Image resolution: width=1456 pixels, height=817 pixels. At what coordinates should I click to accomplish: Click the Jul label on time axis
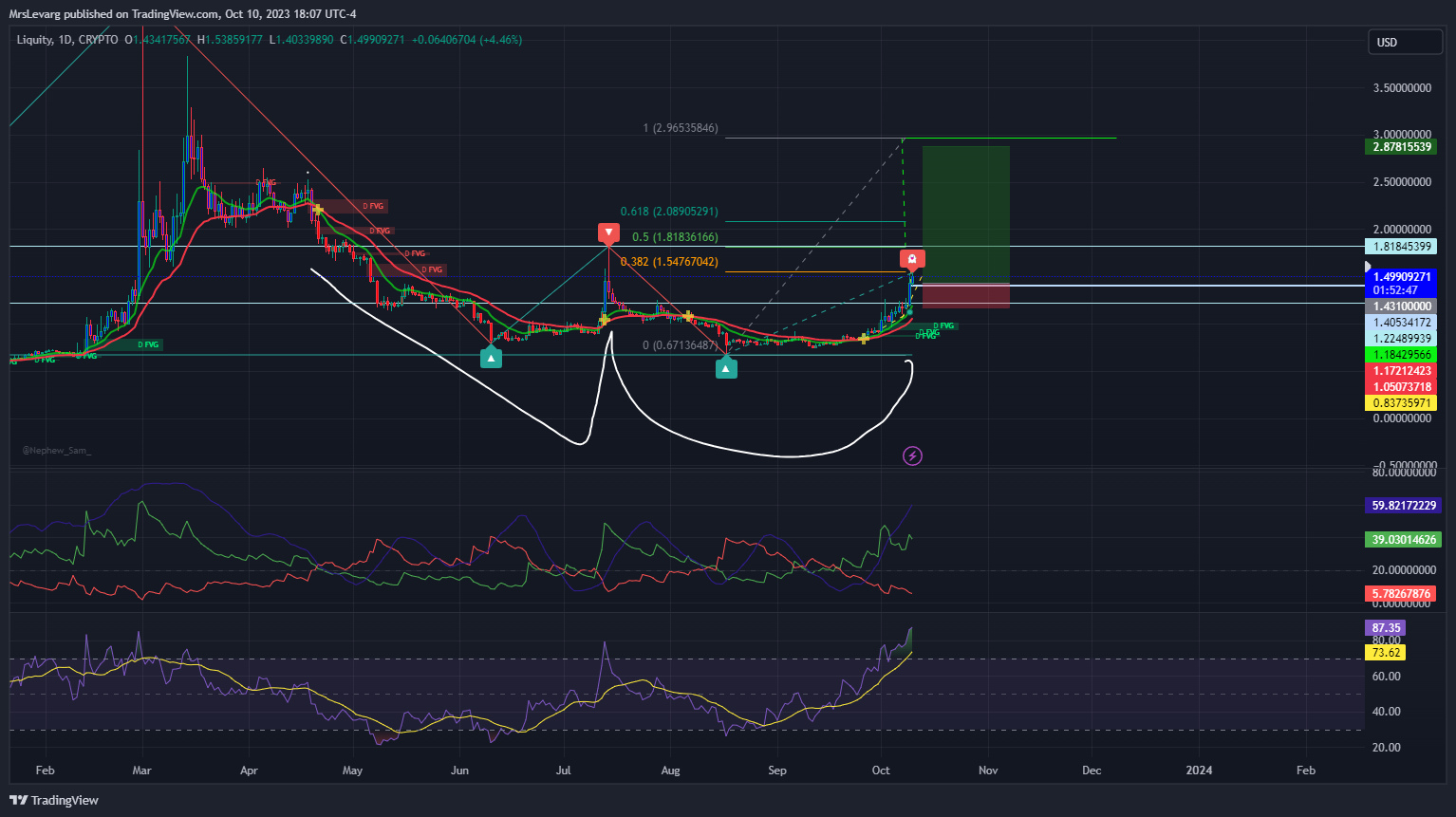pyautogui.click(x=564, y=771)
